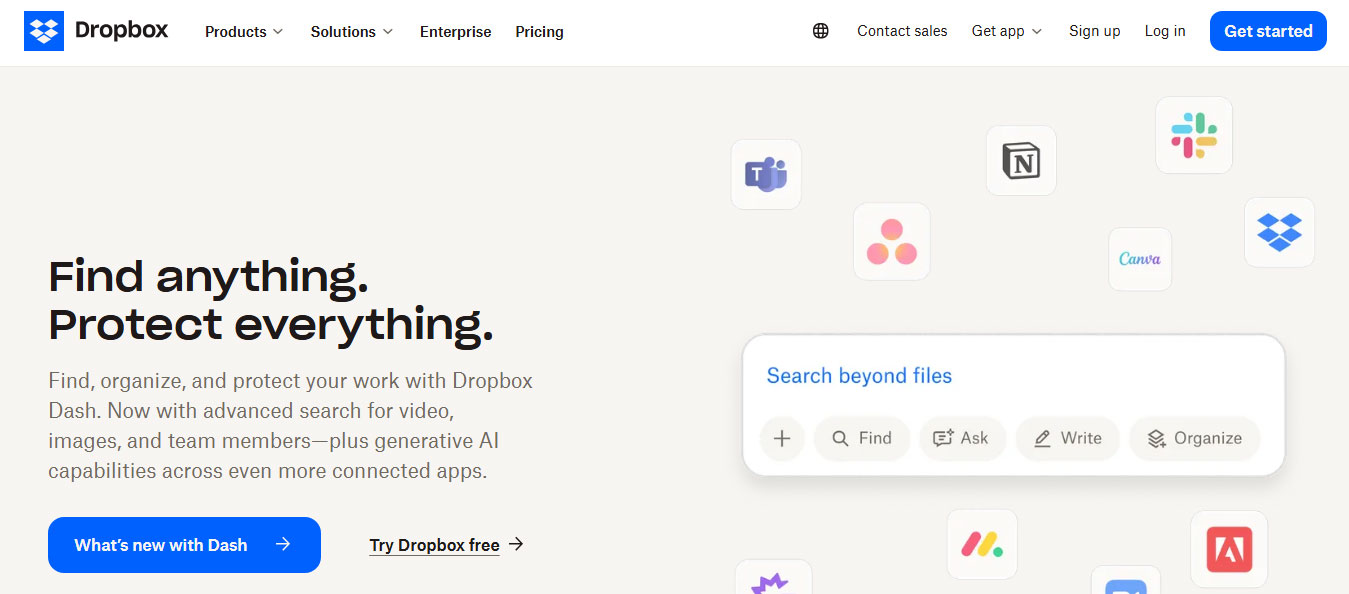Click the Dropbox logo in the header
Viewport: 1349px width, 594px height.
point(96,31)
